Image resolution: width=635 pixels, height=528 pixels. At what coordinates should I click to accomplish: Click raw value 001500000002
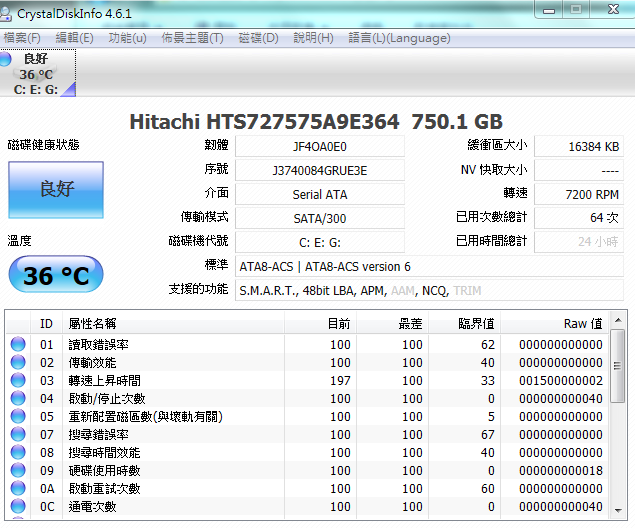tap(560, 381)
